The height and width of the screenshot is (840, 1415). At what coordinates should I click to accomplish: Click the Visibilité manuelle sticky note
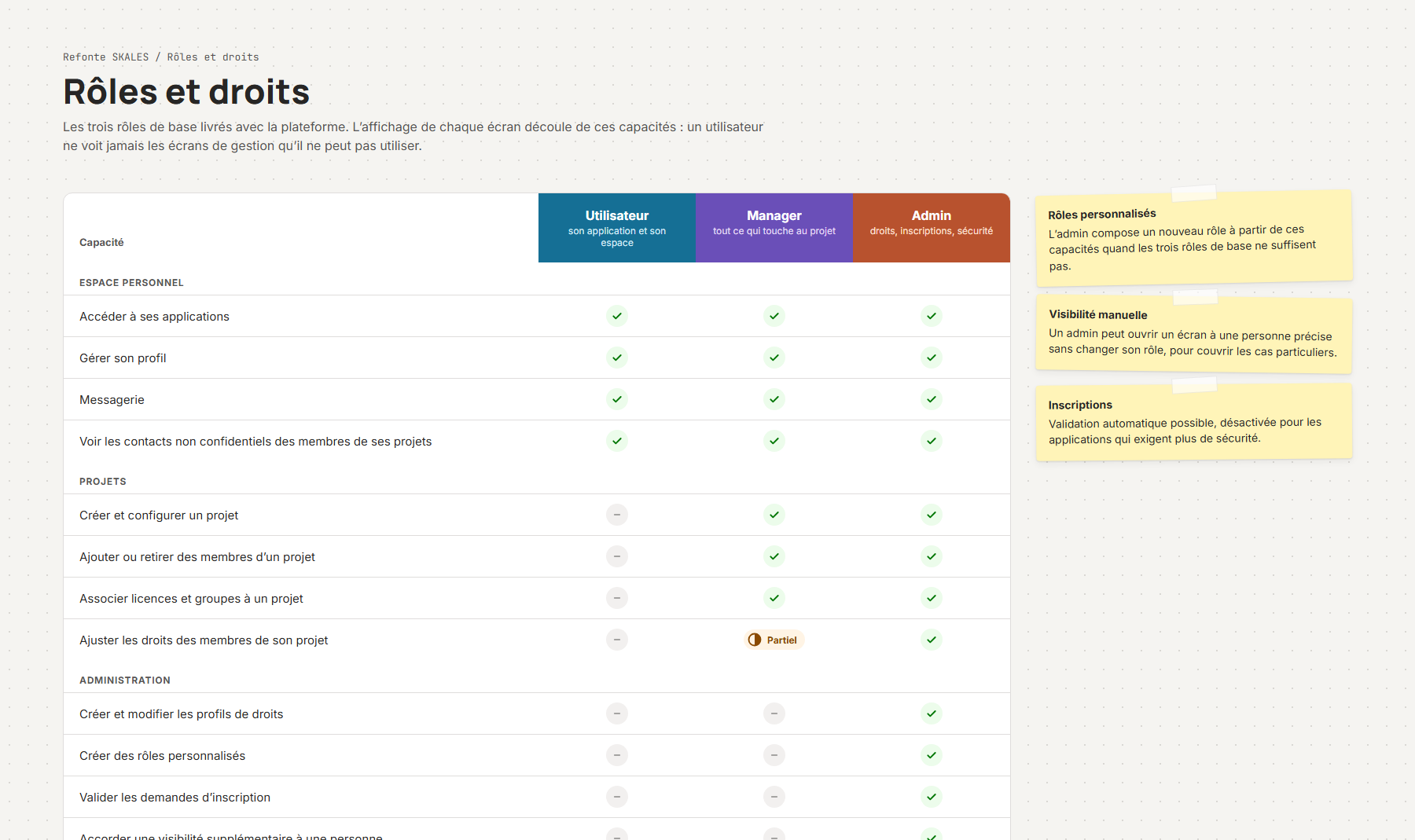[1194, 334]
